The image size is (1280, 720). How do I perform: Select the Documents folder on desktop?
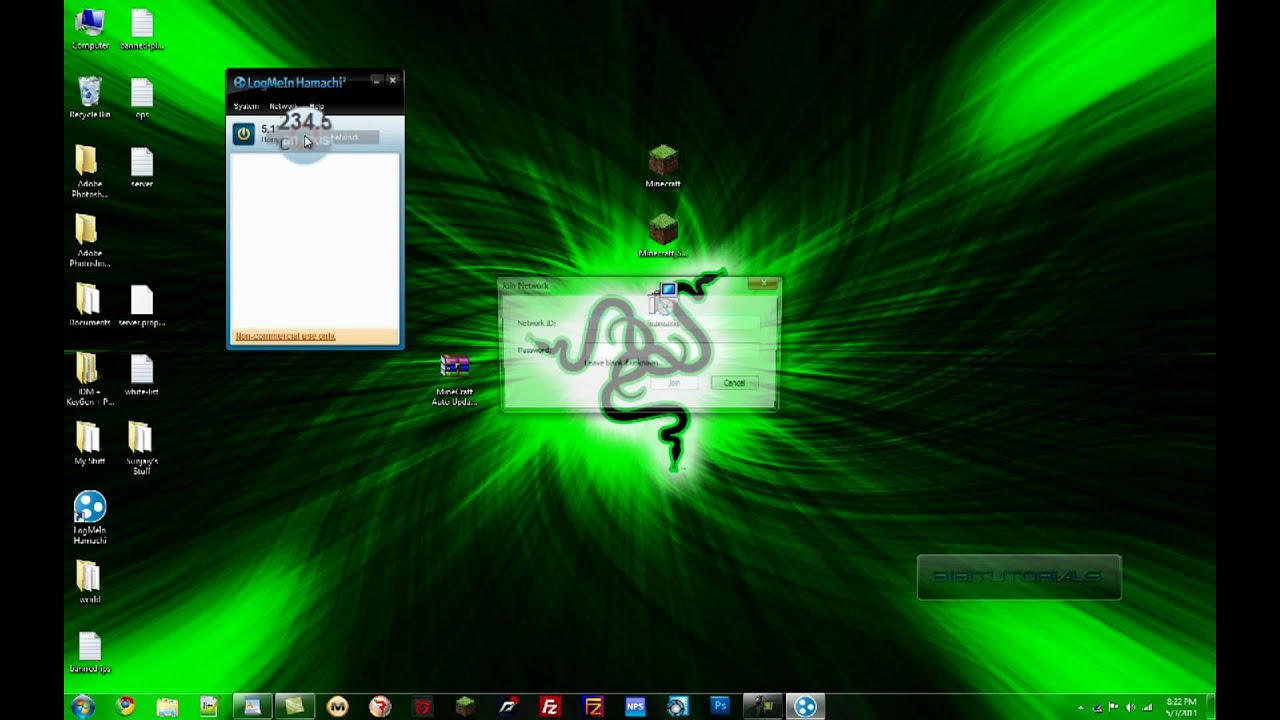(x=89, y=306)
